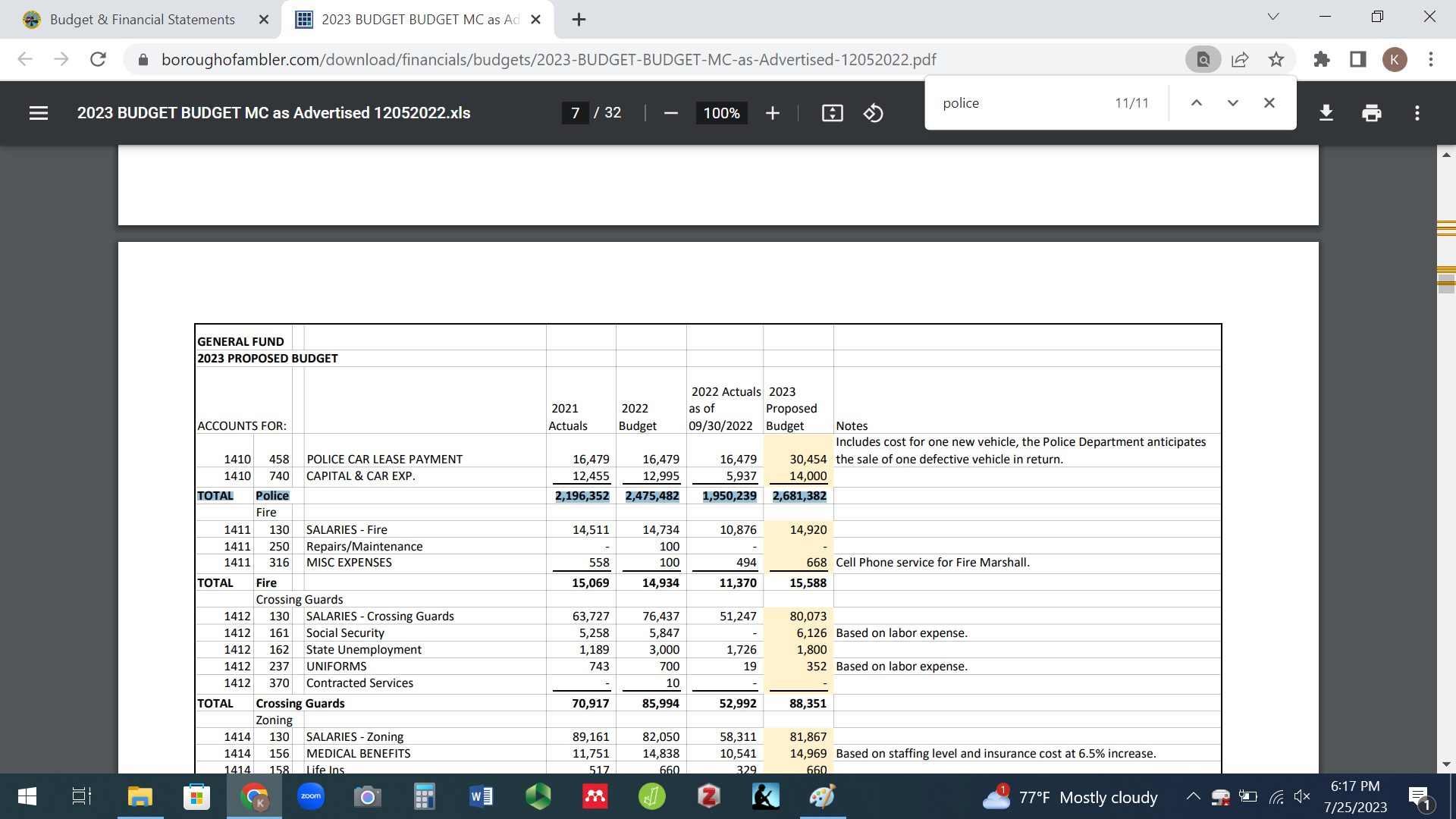Zoom in the PDF document
This screenshot has width=1456, height=819.
click(772, 113)
